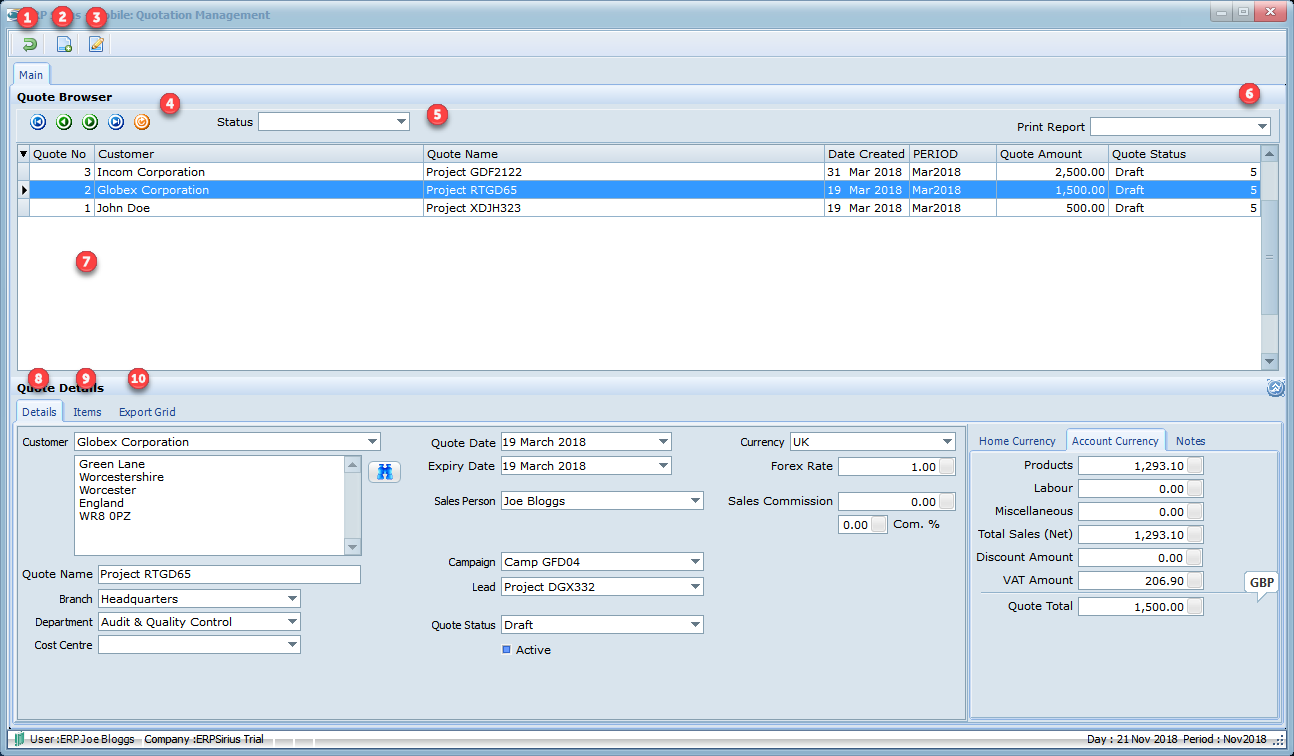1294x756 pixels.
Task: Select the Incom Corporation quote row
Action: coord(639,172)
